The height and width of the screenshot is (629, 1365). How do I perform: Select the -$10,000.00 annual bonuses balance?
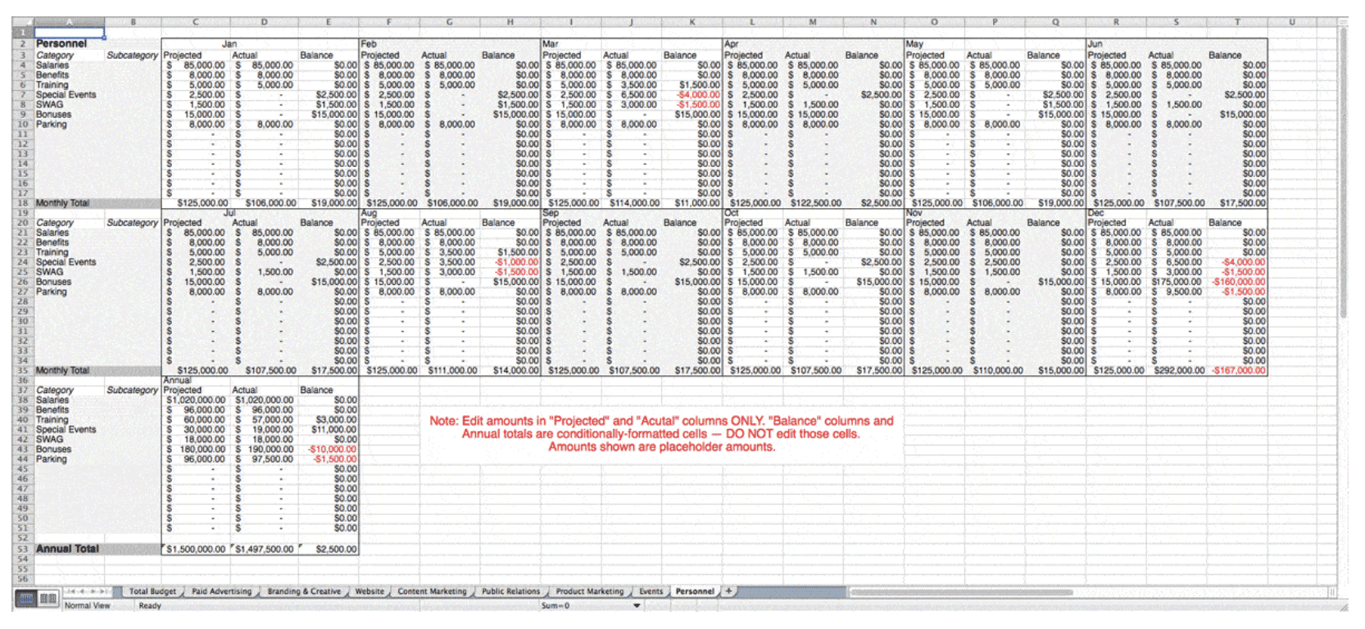pyautogui.click(x=328, y=449)
